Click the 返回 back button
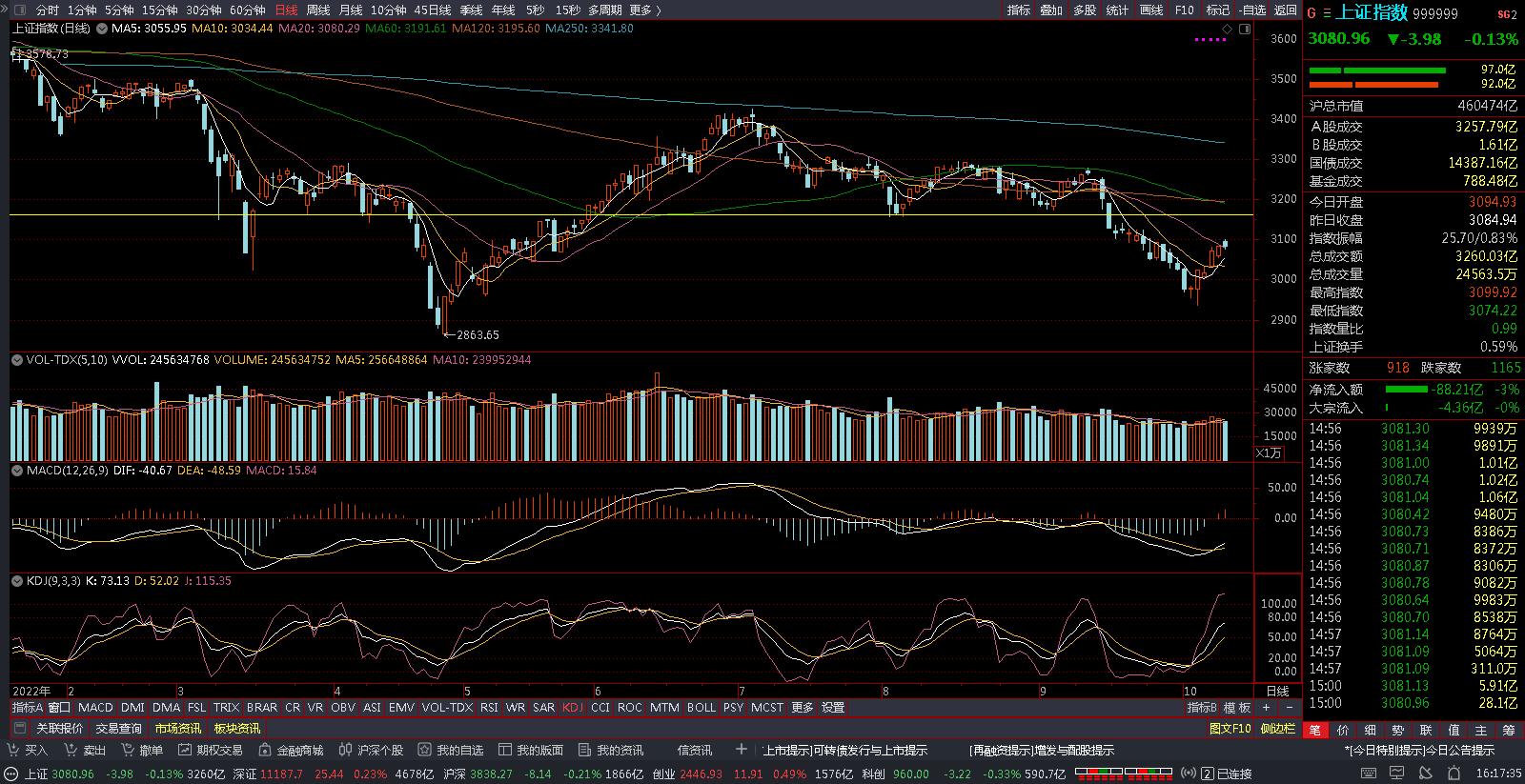1525x784 pixels. [1286, 10]
